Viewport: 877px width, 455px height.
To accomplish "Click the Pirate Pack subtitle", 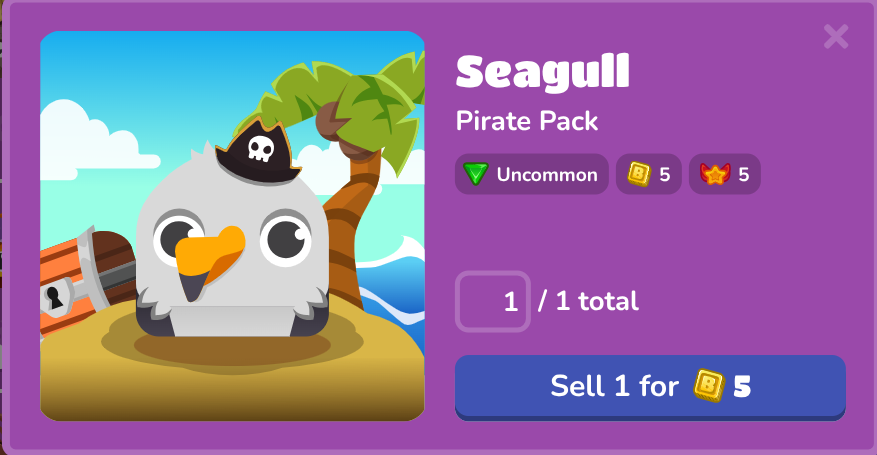I will click(527, 121).
